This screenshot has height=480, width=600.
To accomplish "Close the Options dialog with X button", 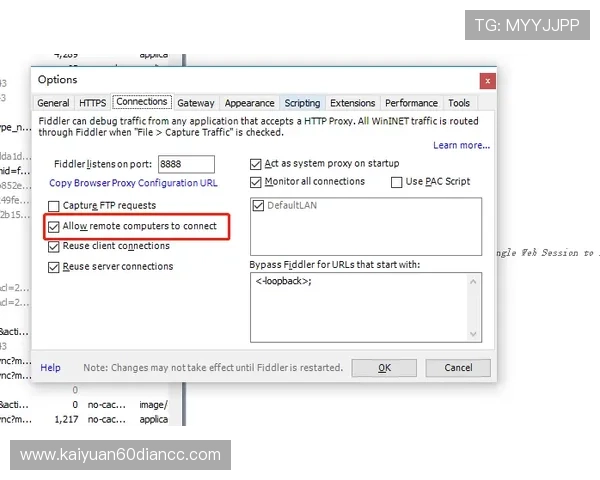I will 487,80.
